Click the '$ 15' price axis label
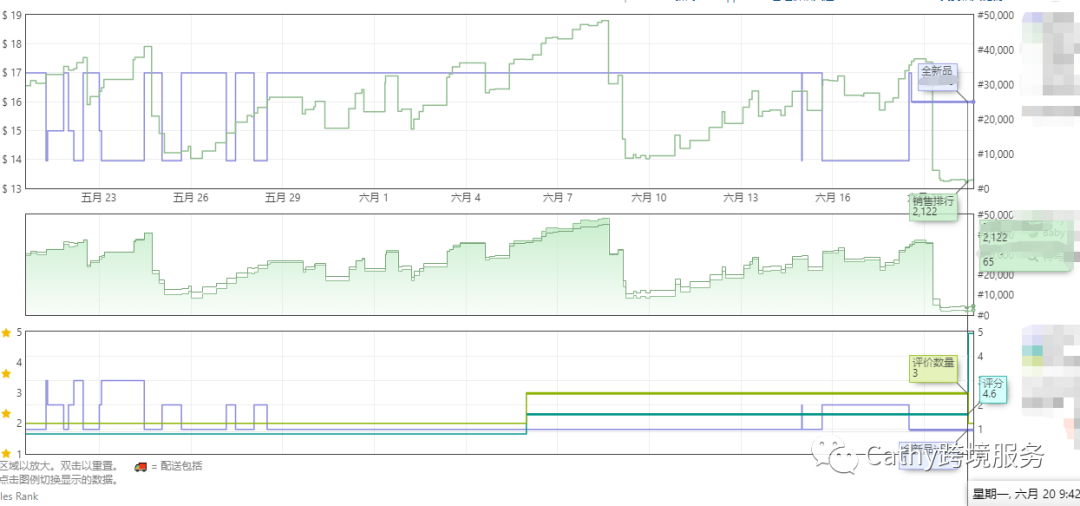 (x=13, y=131)
